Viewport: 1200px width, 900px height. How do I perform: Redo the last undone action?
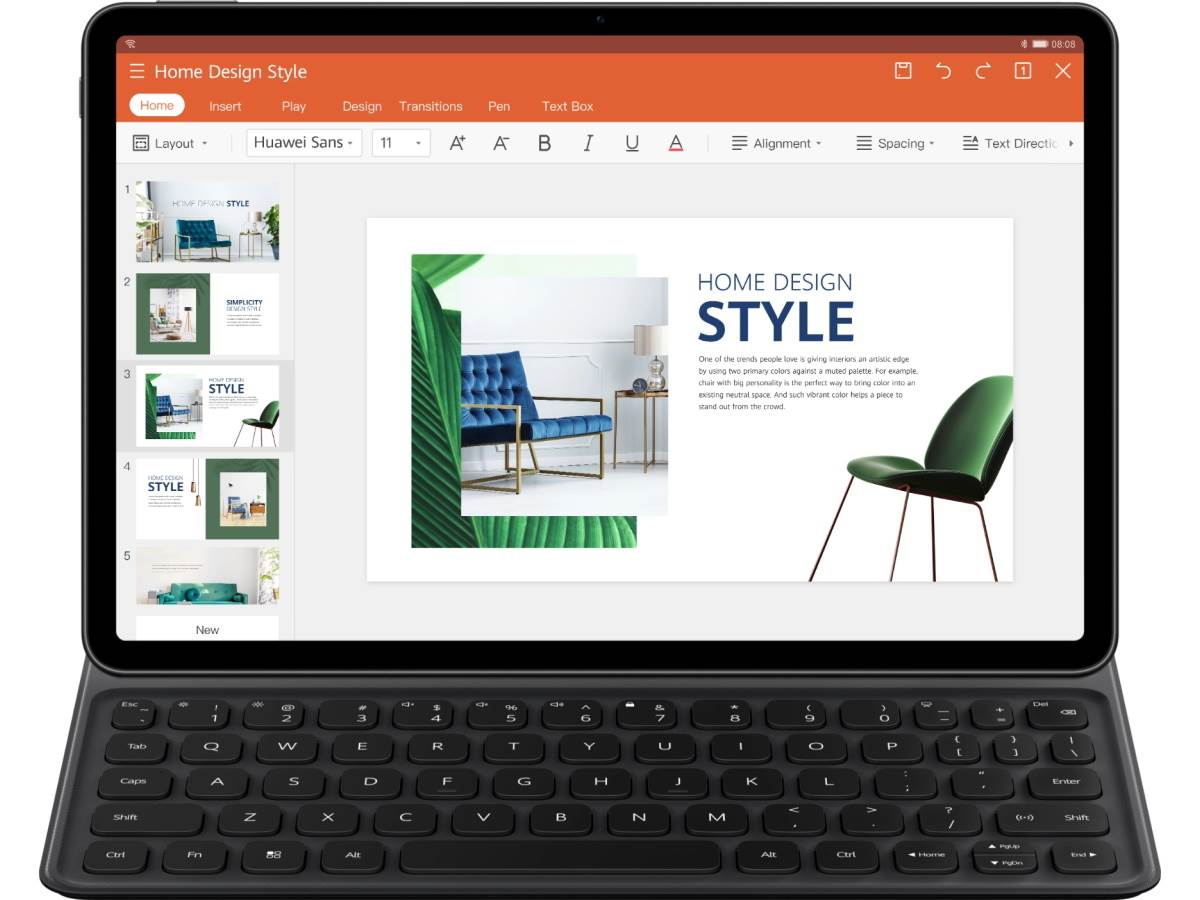[x=983, y=71]
